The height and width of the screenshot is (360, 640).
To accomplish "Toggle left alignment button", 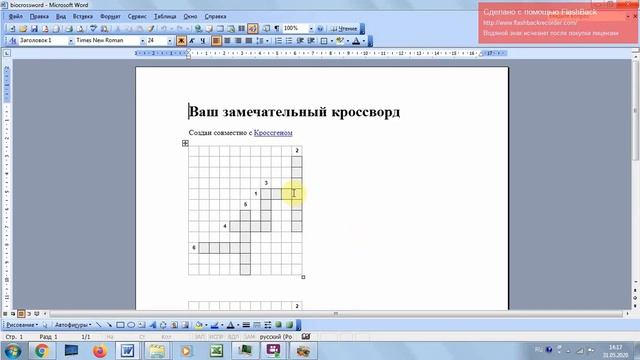I will tap(216, 40).
